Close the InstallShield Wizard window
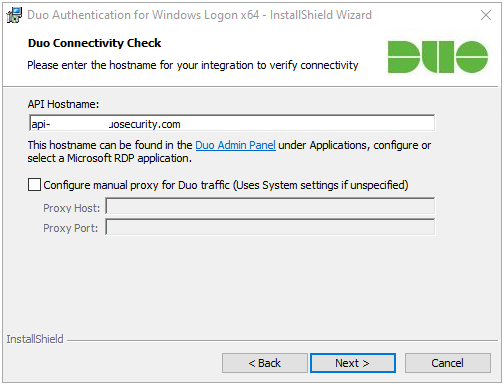Image resolution: width=504 pixels, height=384 pixels. coord(486,15)
